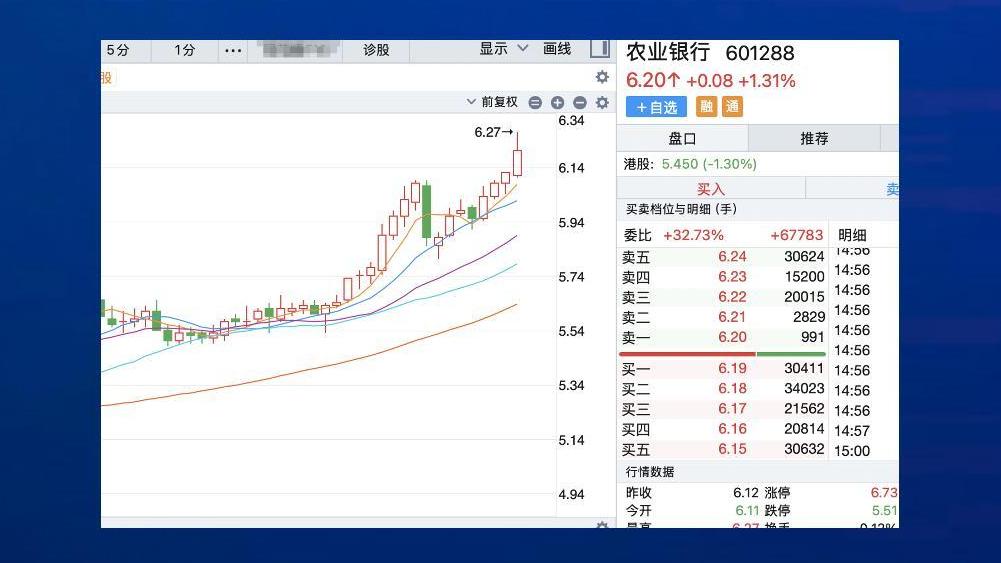The height and width of the screenshot is (563, 1001).
Task: Select the 卖四 6.23 order row
Action: point(723,277)
